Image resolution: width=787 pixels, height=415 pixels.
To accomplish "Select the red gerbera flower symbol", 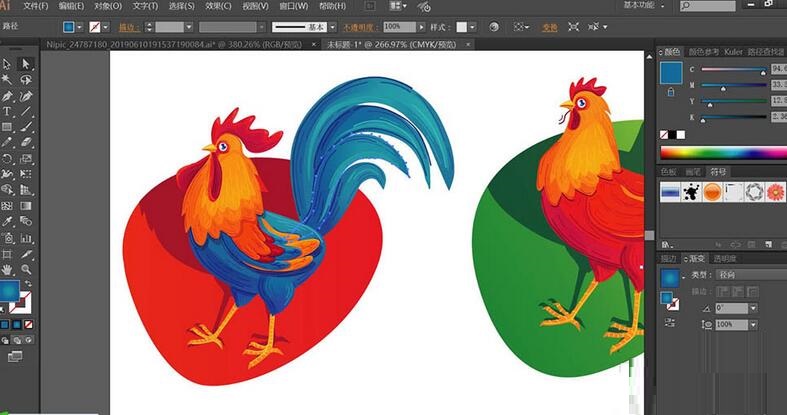I will 776,192.
